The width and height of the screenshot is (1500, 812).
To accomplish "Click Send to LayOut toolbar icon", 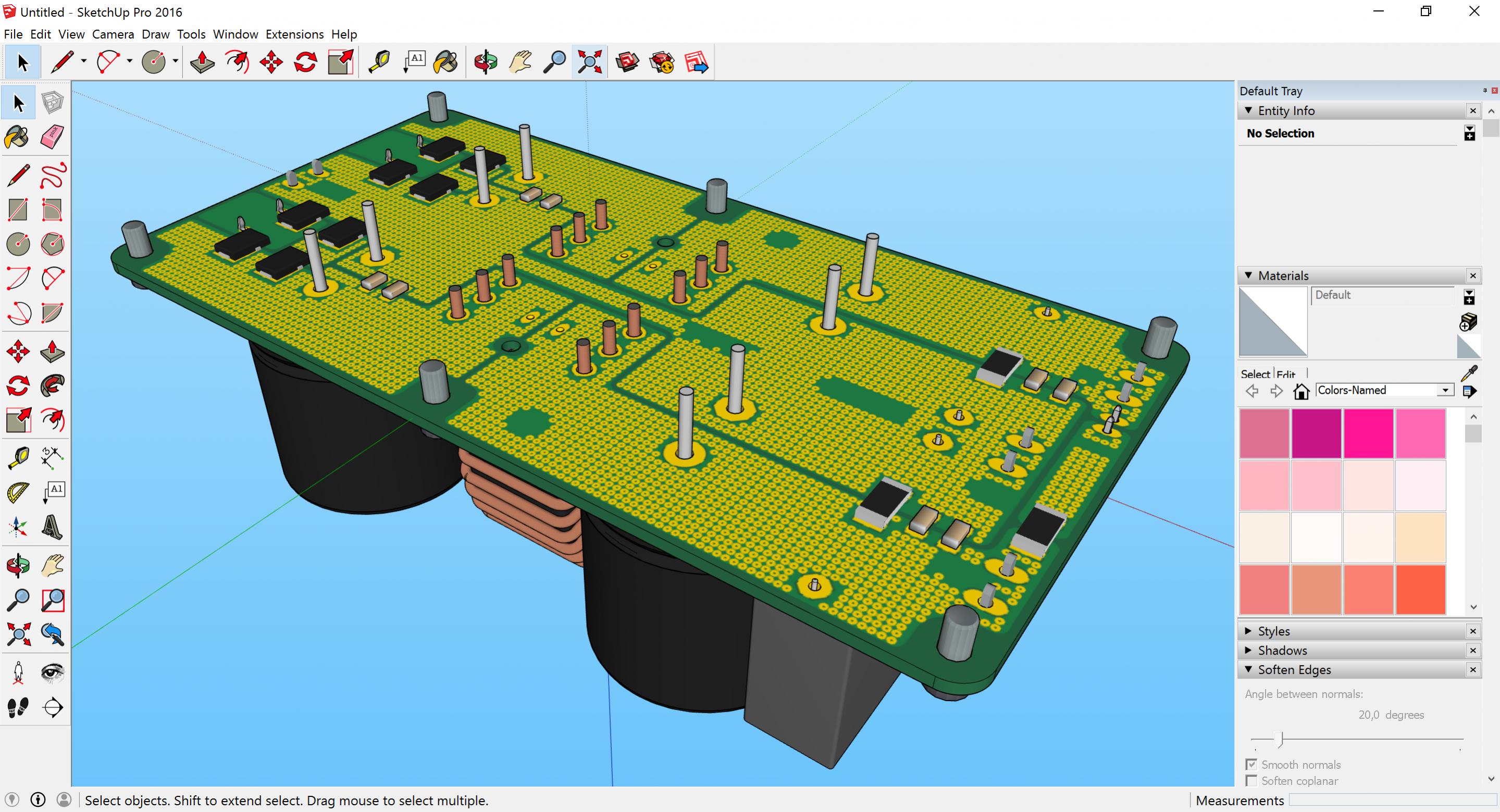I will [696, 61].
